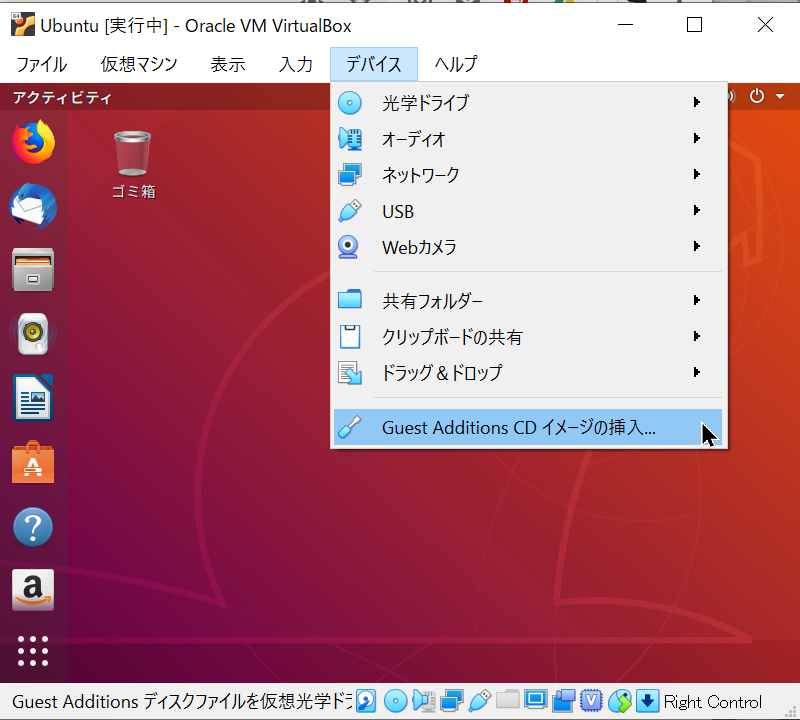Image resolution: width=800 pixels, height=720 pixels.
Task: Close the open デバイス menu
Action: pyautogui.click(x=374, y=64)
